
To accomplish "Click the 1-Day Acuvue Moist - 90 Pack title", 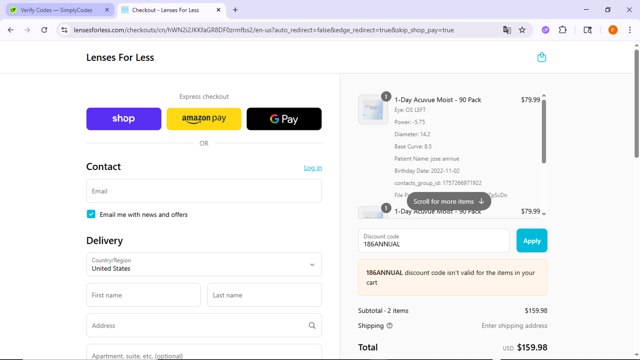I will pyautogui.click(x=438, y=100).
